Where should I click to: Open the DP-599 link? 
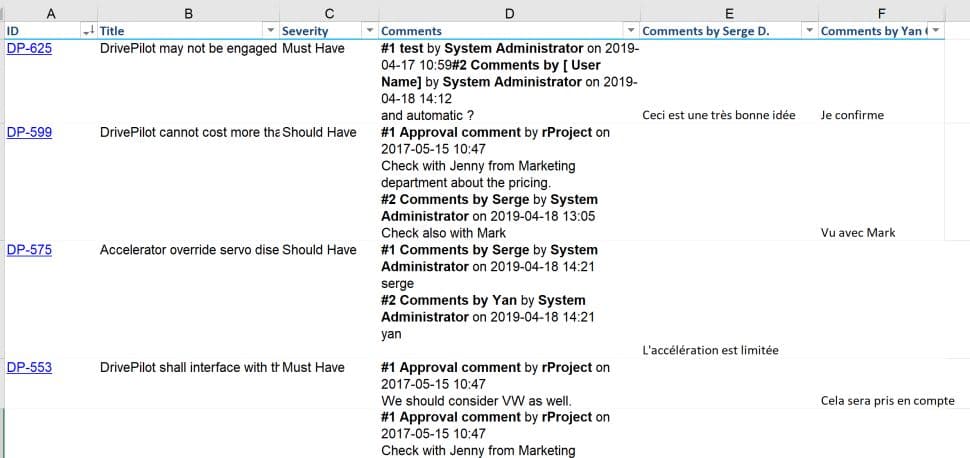29,132
